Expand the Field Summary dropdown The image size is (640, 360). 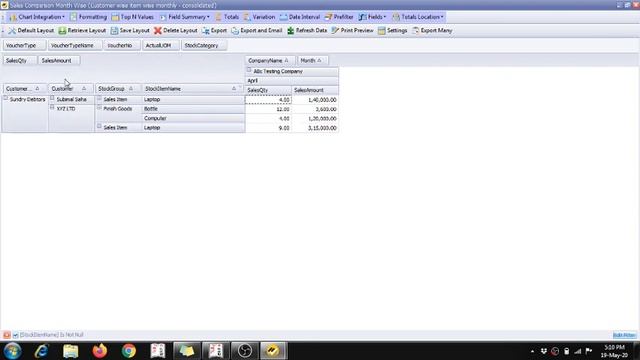pos(184,17)
